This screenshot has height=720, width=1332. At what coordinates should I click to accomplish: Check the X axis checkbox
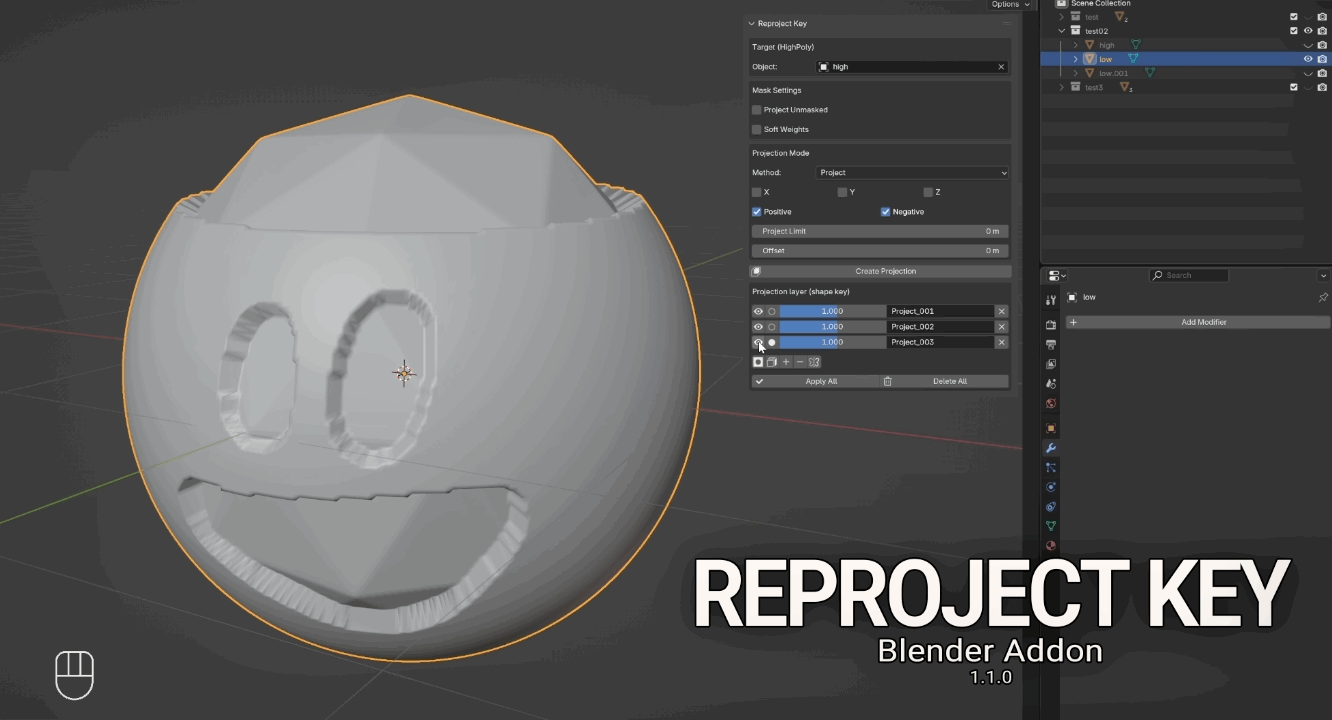click(x=757, y=192)
